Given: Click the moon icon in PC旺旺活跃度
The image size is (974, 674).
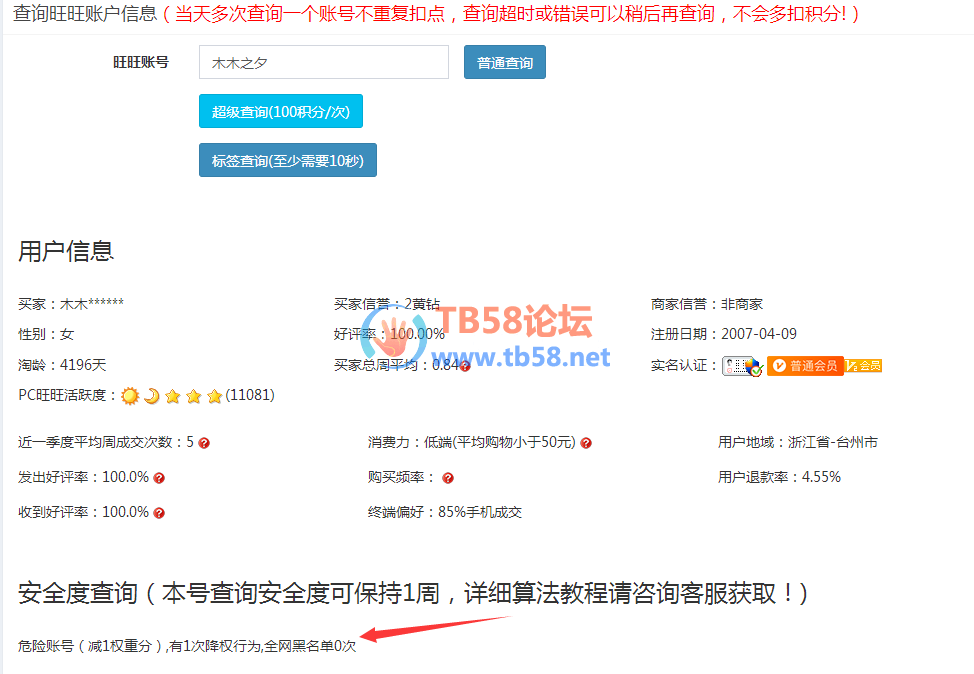Looking at the screenshot, I should tap(151, 396).
